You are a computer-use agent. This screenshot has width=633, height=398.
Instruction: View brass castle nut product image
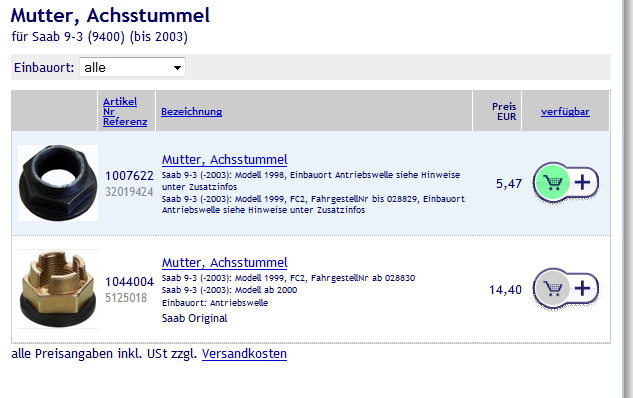(58, 289)
